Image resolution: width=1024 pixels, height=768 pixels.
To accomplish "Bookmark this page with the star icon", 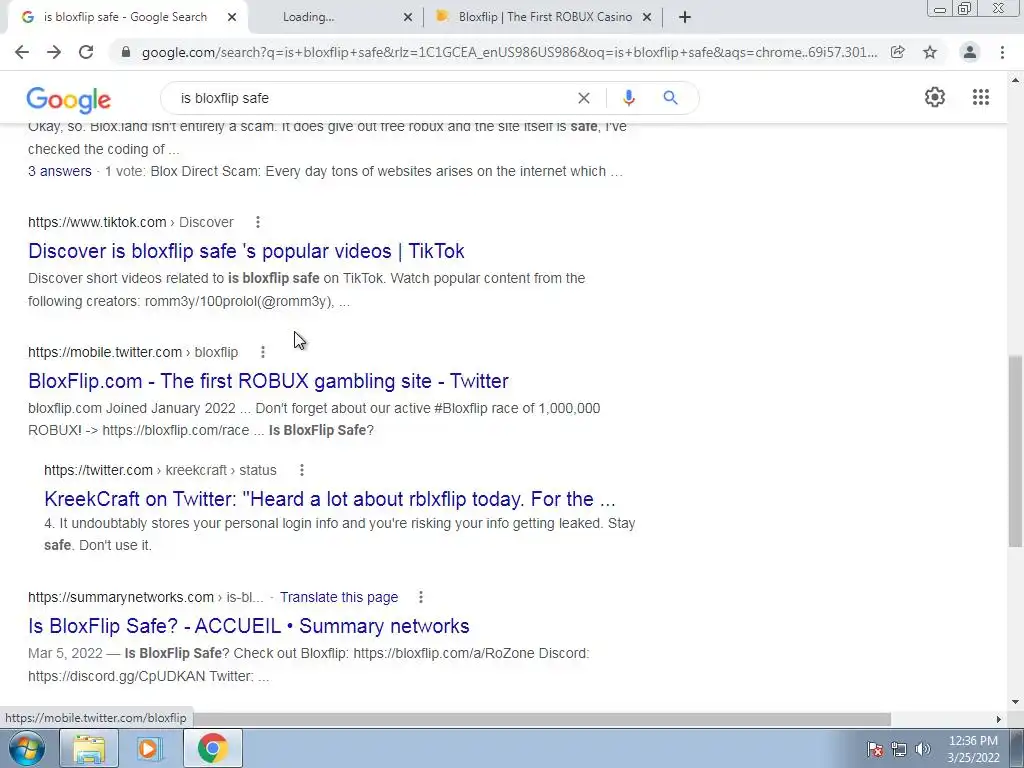I will 930,52.
